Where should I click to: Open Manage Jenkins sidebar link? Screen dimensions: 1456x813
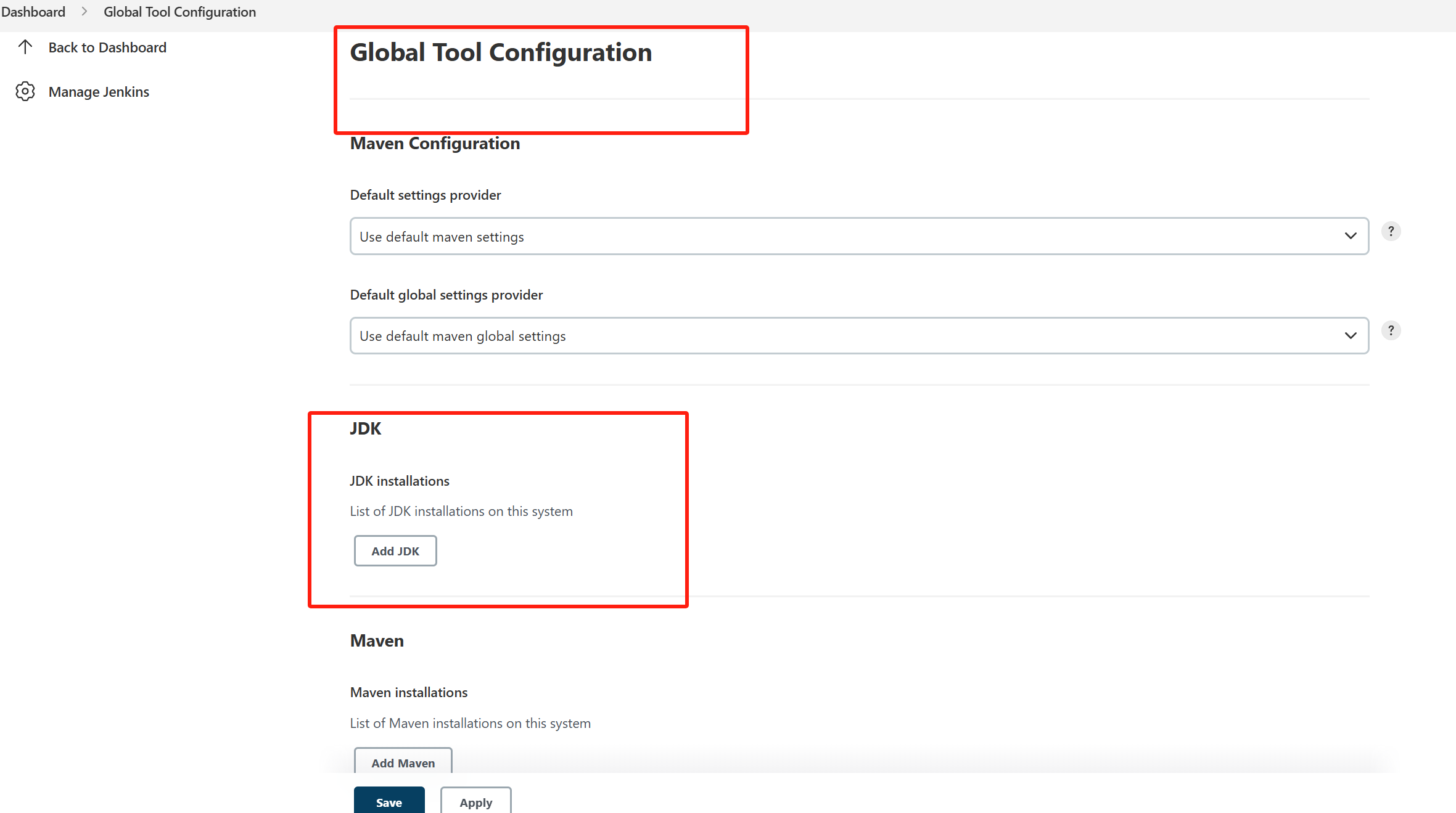[x=99, y=92]
